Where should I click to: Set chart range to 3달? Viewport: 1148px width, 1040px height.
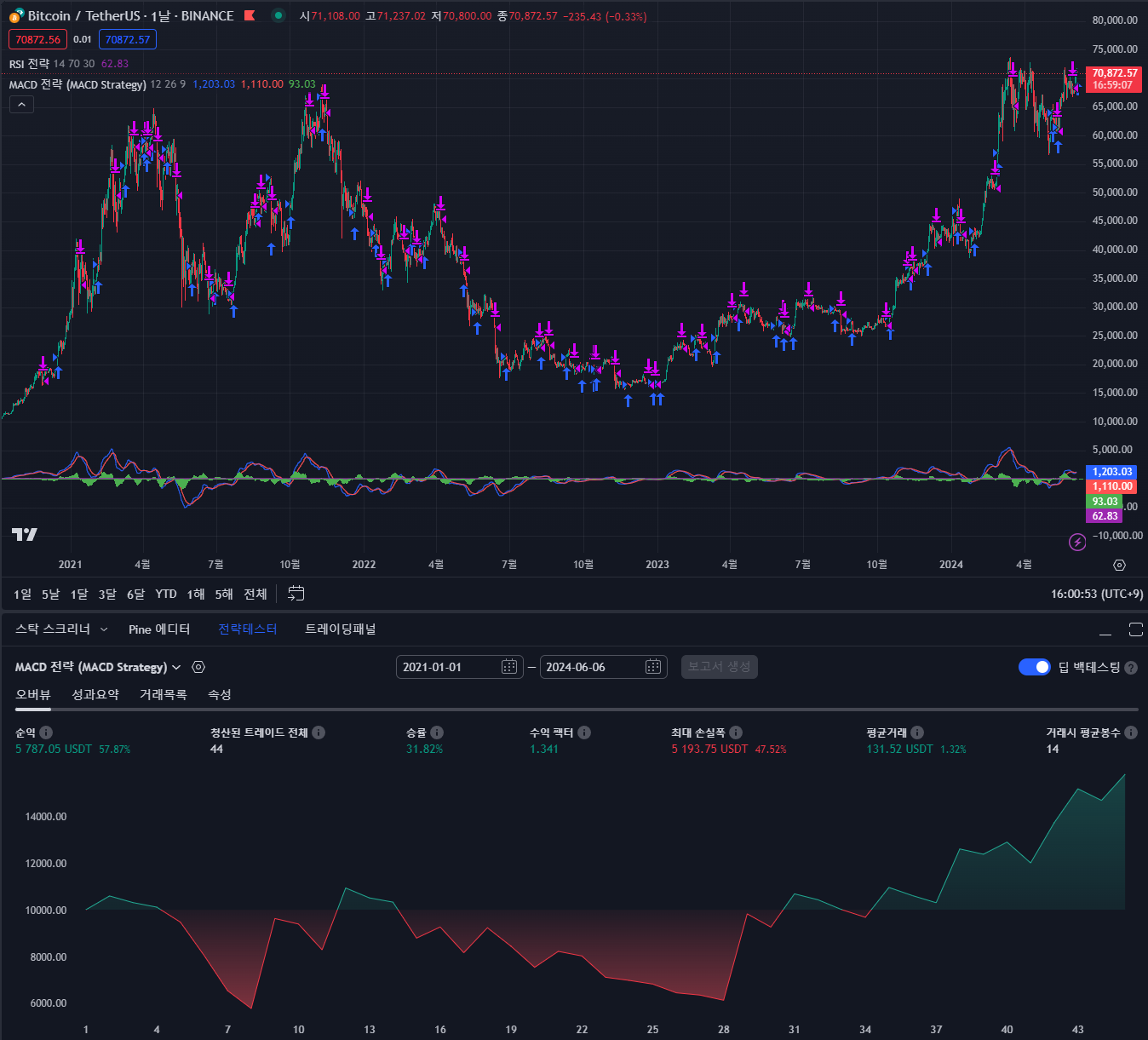(x=107, y=594)
